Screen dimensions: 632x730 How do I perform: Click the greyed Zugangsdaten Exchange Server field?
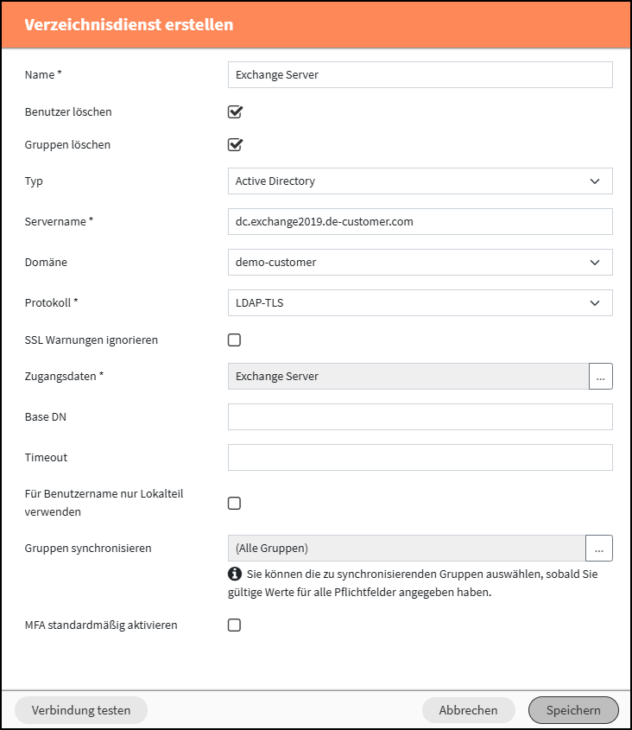point(408,376)
